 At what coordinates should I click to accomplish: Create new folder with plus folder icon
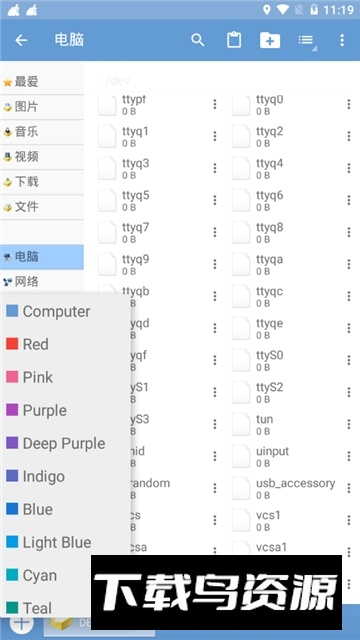click(270, 40)
